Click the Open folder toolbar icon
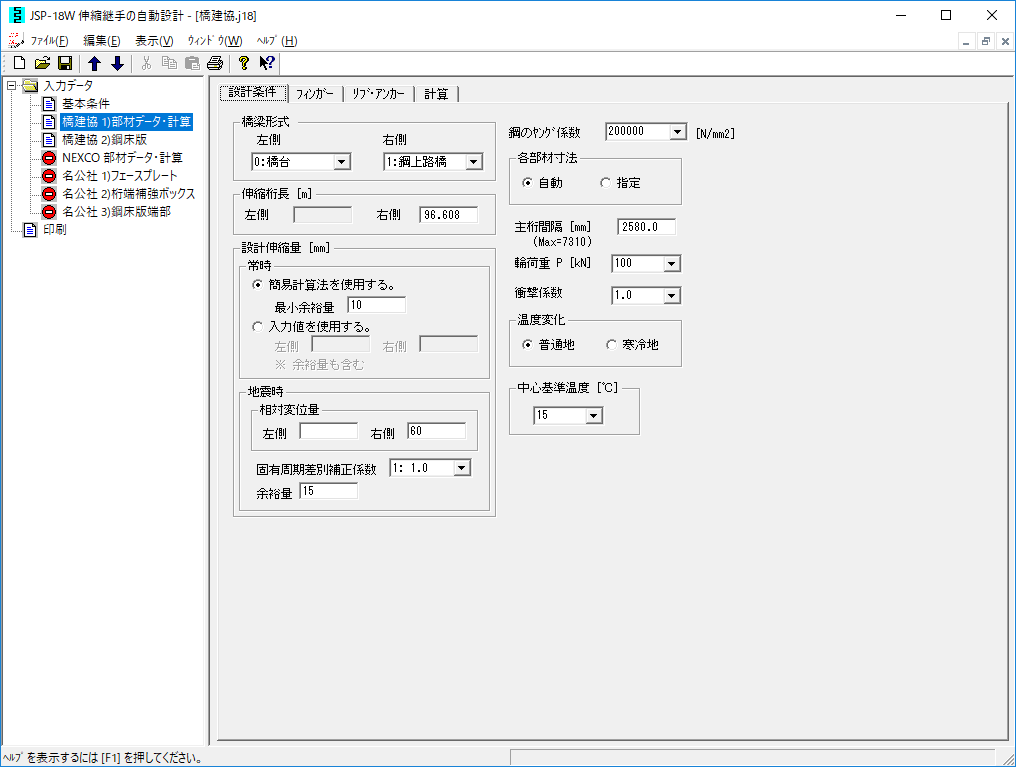Viewport: 1016px width, 767px height. tap(42, 64)
